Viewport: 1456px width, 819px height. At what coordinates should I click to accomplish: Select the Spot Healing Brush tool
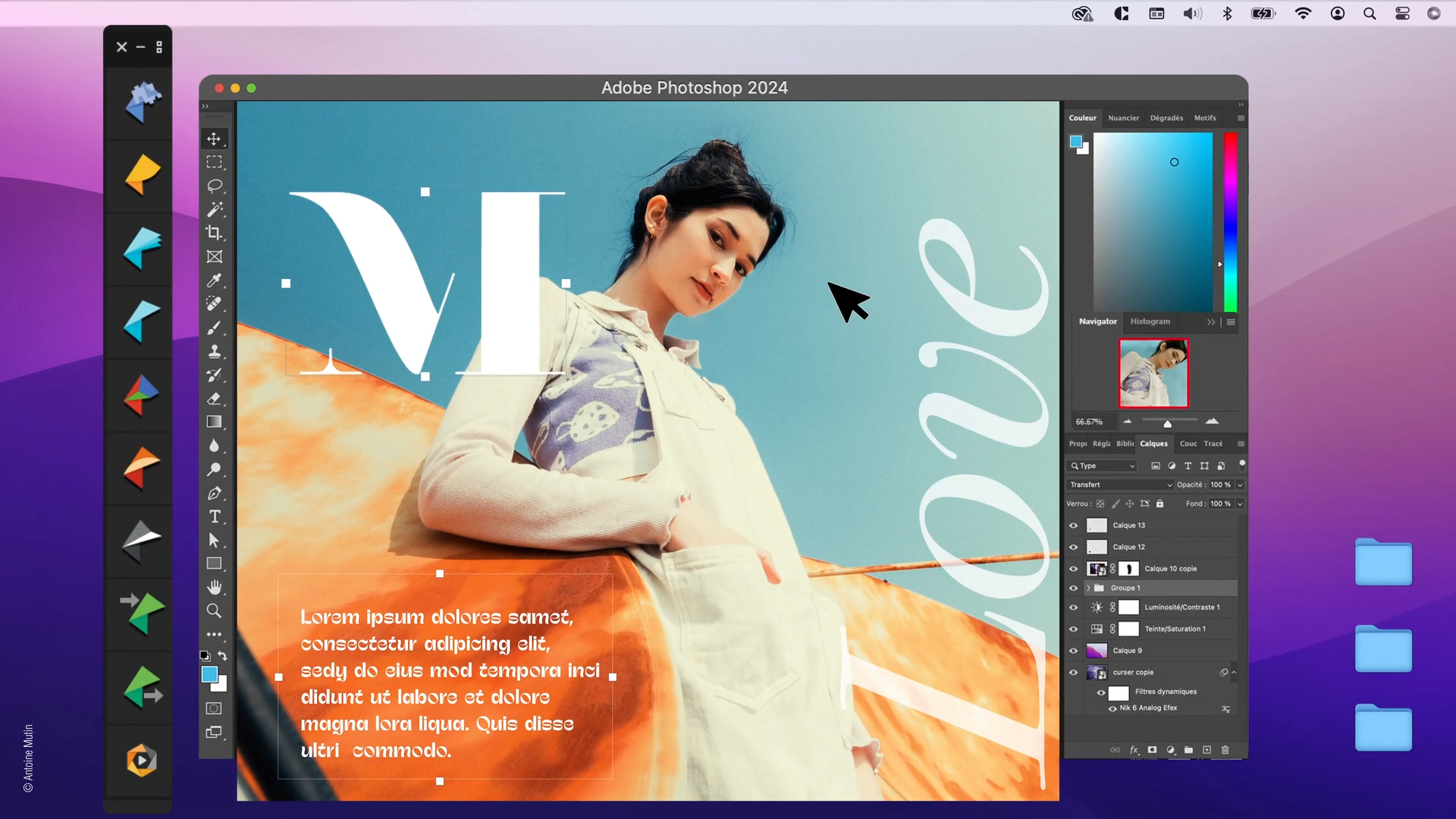pos(214,304)
